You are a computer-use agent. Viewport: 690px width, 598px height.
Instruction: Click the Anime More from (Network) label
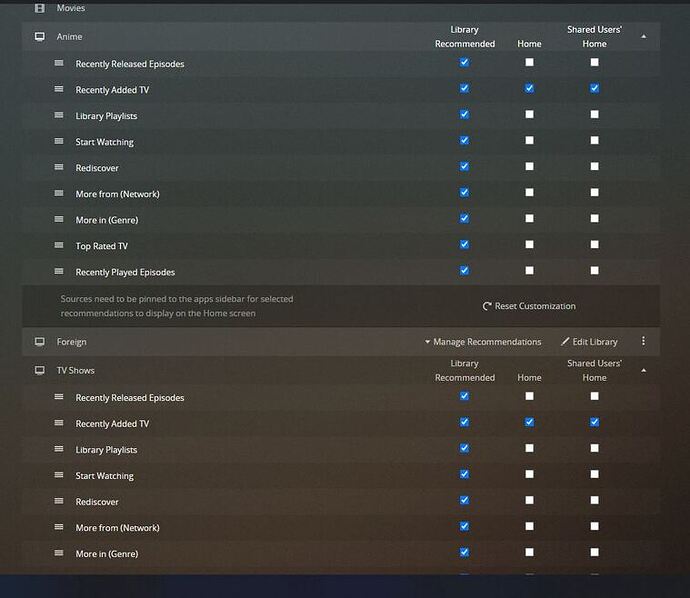click(x=117, y=194)
